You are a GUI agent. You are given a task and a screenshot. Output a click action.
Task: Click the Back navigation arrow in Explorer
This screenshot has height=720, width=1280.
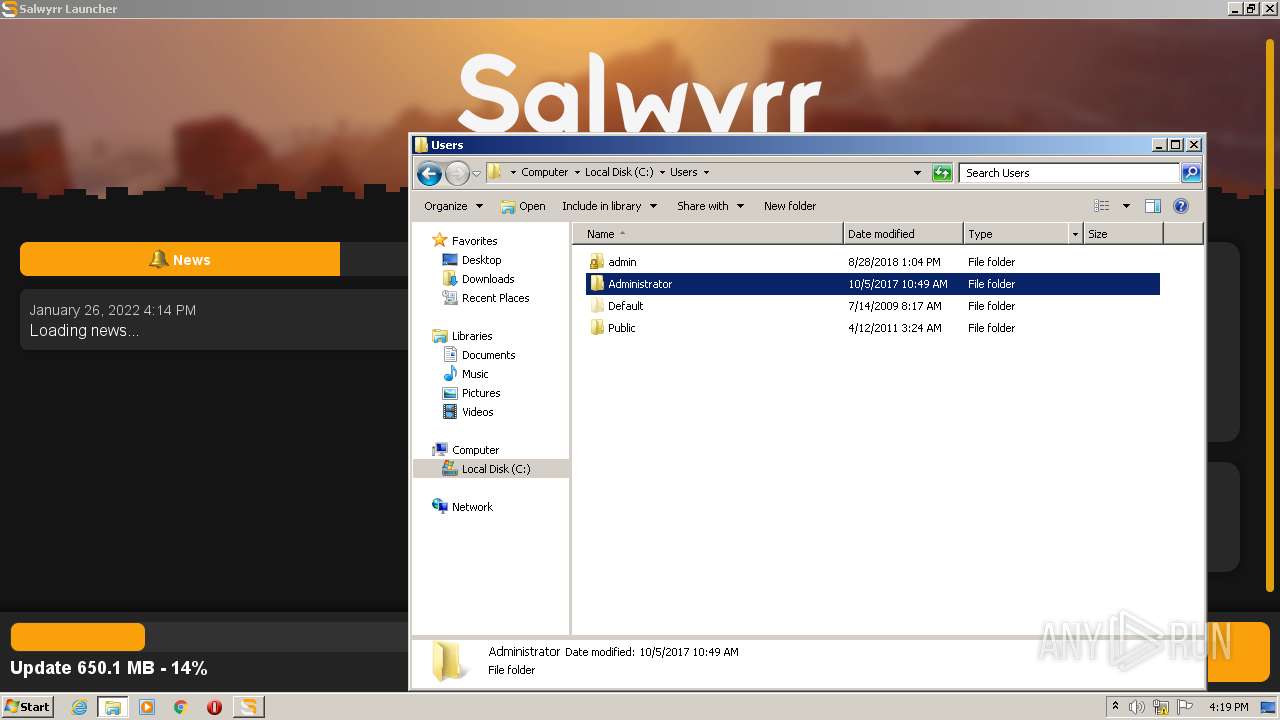429,173
